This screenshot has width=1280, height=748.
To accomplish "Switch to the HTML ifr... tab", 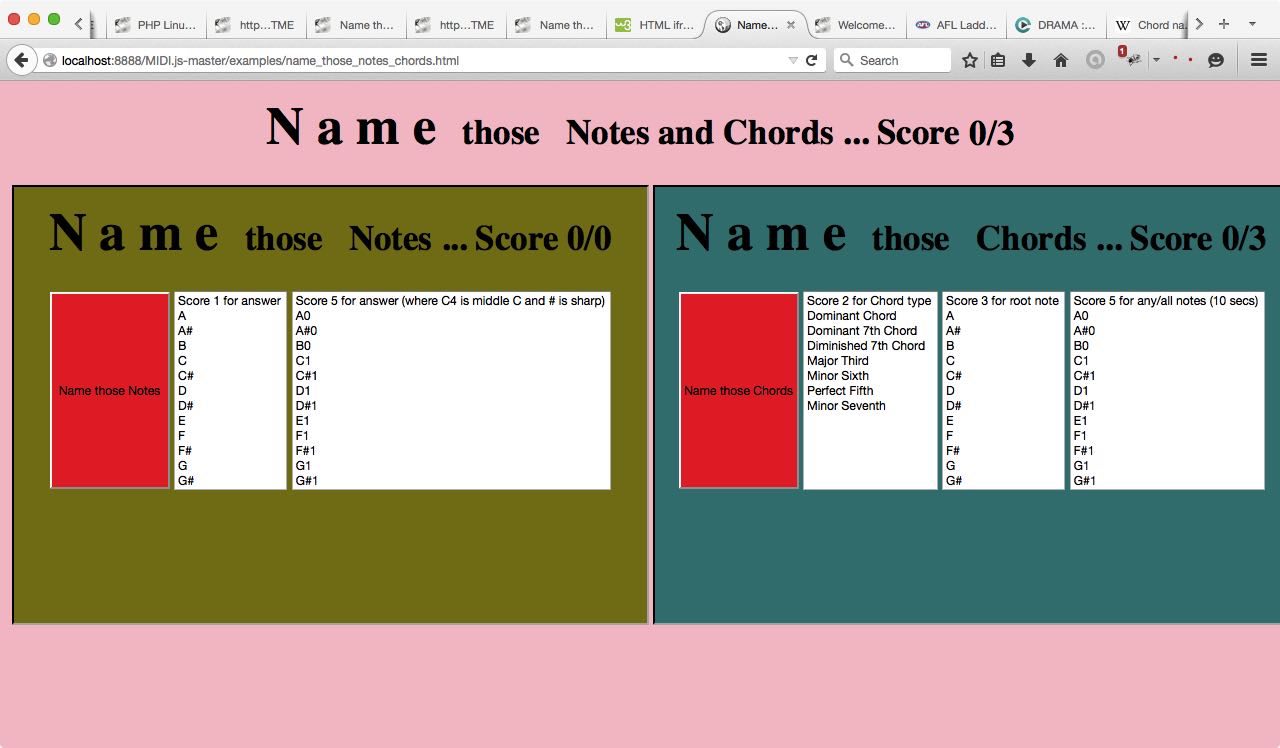I will (656, 25).
